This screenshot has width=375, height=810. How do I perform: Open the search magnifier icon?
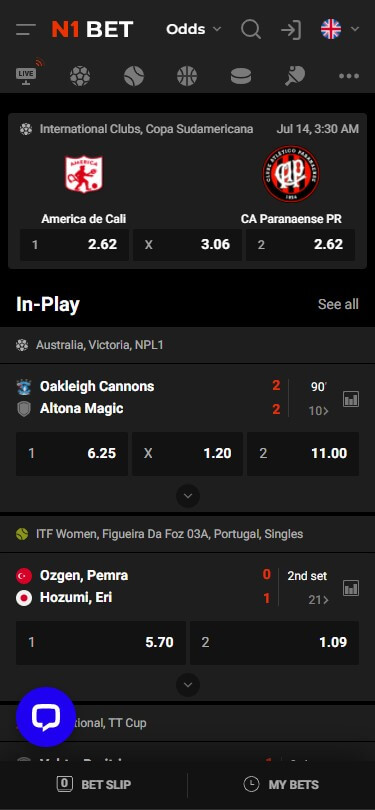(x=251, y=29)
